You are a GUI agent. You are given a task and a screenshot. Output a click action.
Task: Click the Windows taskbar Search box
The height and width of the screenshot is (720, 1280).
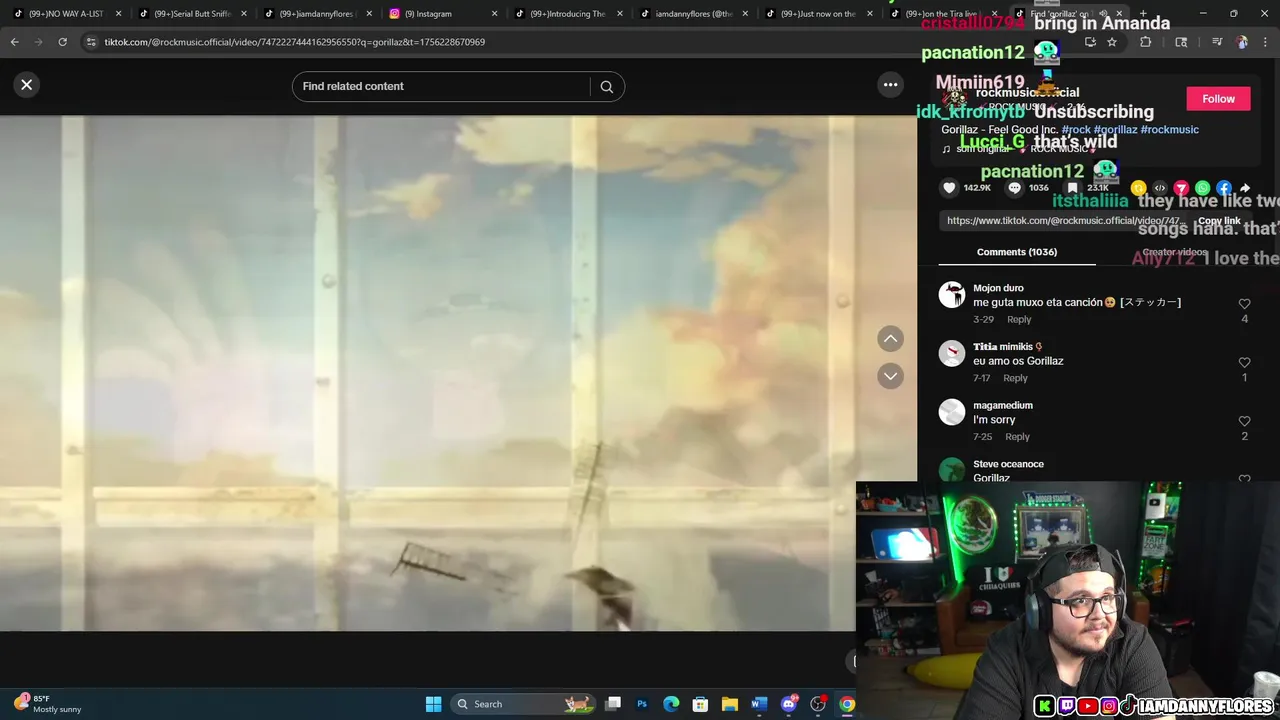[522, 704]
